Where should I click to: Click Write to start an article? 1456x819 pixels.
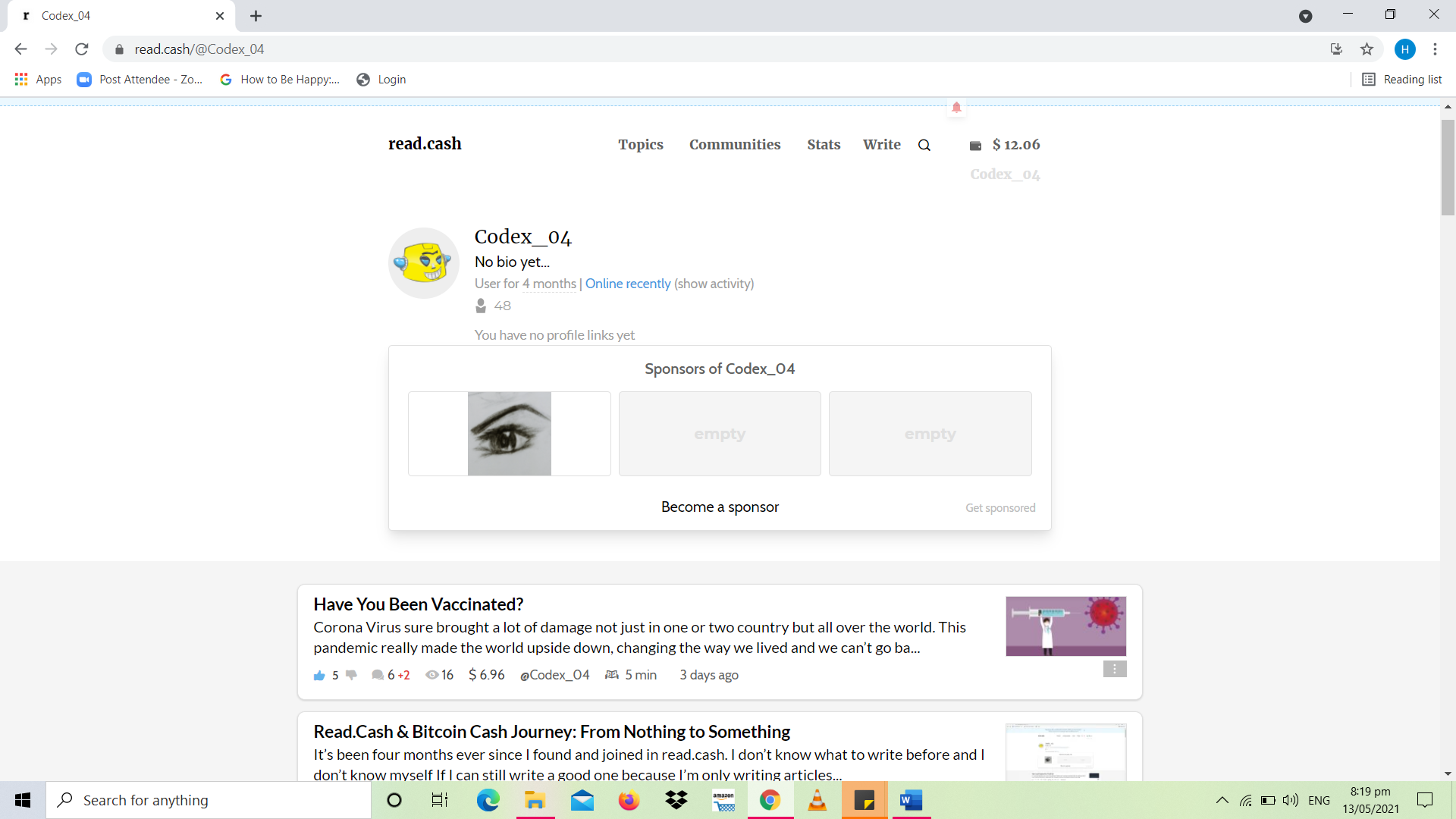pyautogui.click(x=882, y=145)
